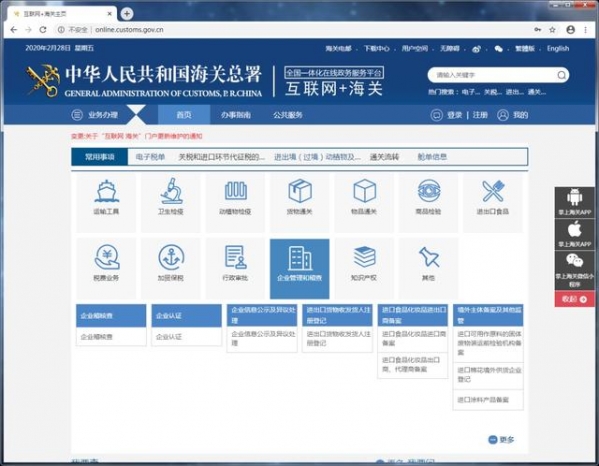Click the browser back arrow
Viewport: 599px width, 466px height.
pyautogui.click(x=14, y=30)
